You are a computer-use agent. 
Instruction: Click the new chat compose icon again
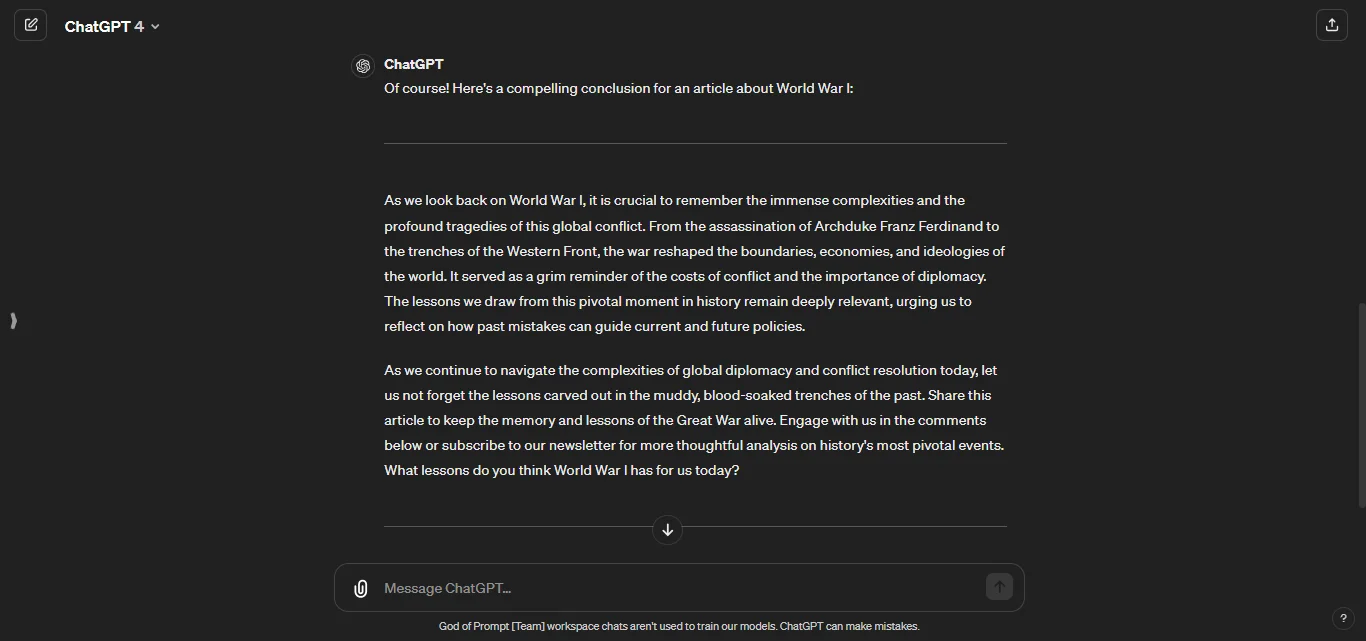point(31,25)
